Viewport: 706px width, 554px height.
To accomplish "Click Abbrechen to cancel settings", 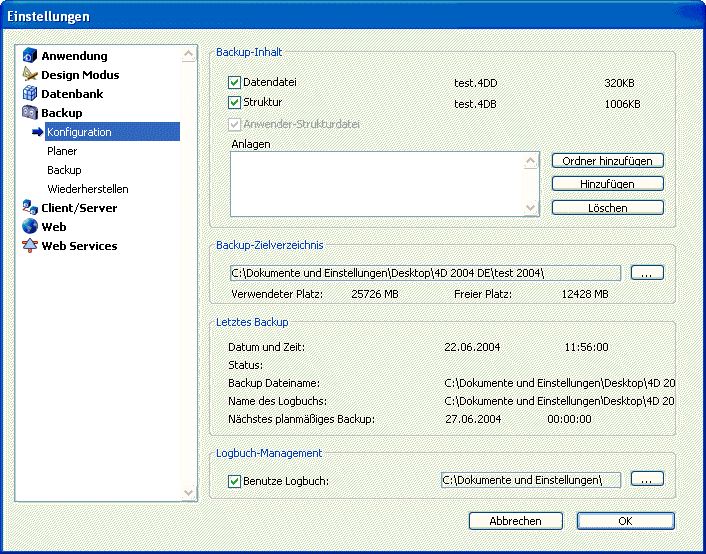I will 515,521.
